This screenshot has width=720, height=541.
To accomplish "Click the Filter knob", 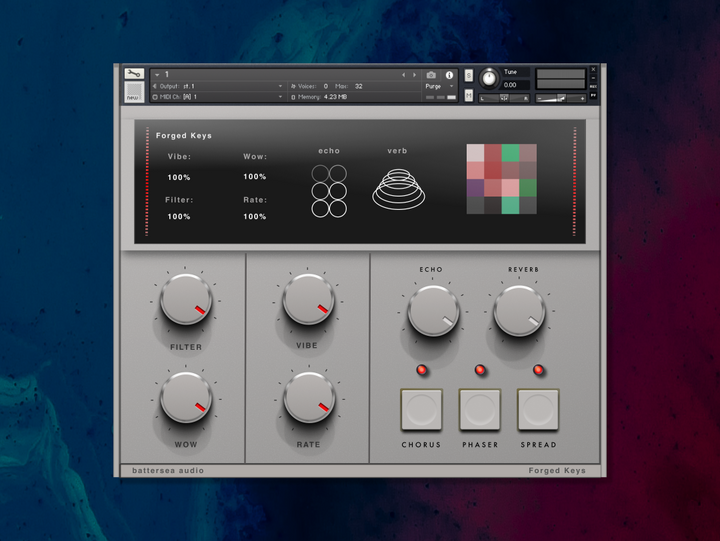I will (x=186, y=301).
